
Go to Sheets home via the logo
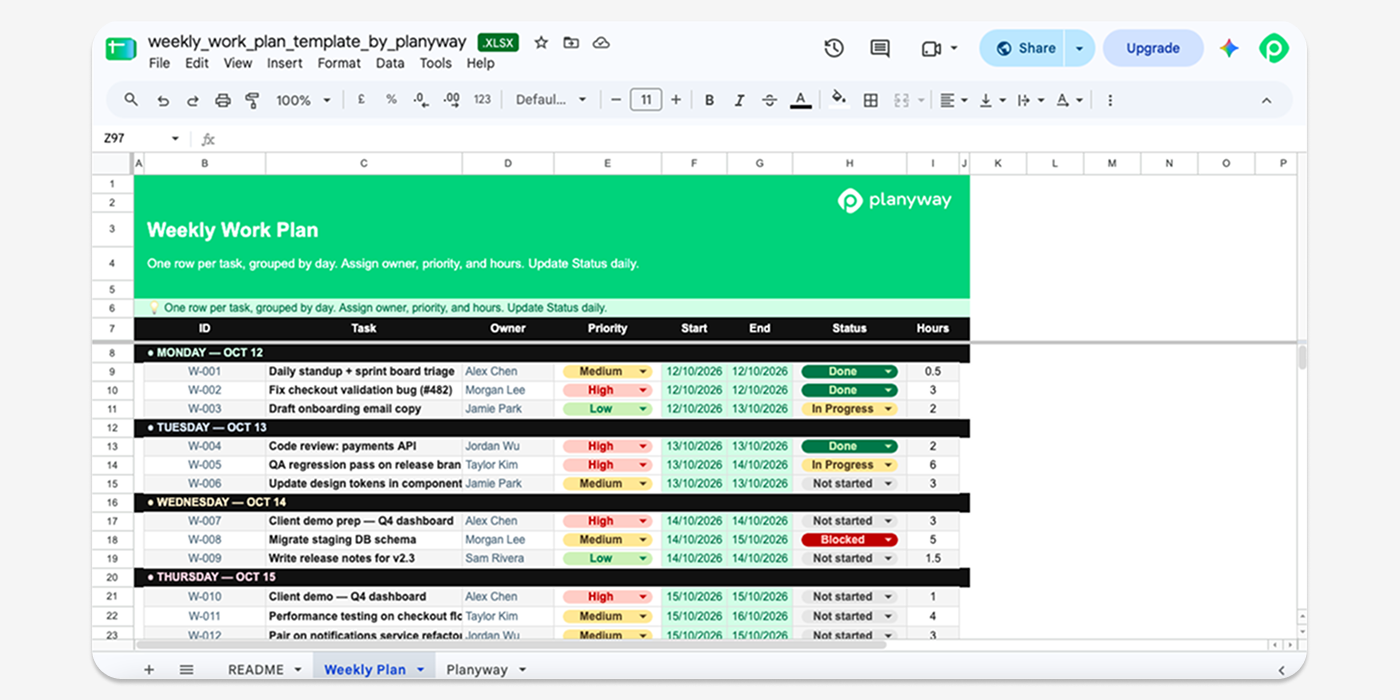click(x=121, y=48)
